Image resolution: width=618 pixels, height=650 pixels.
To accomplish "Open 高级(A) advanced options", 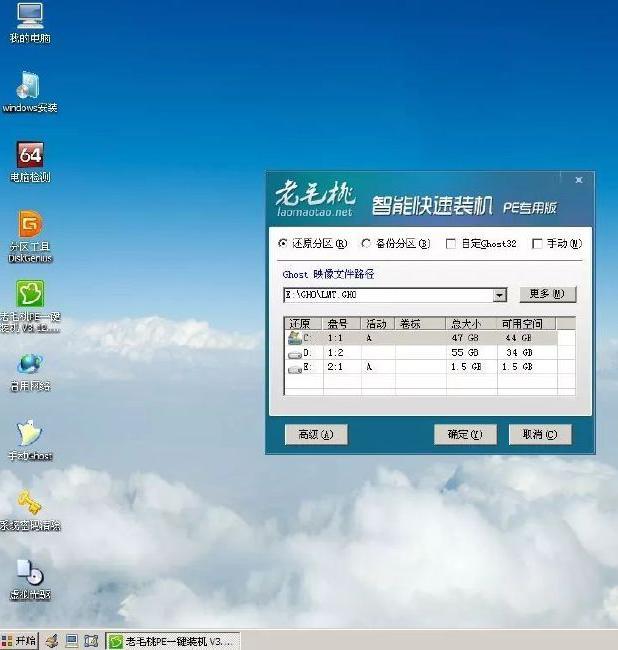I will 316,434.
